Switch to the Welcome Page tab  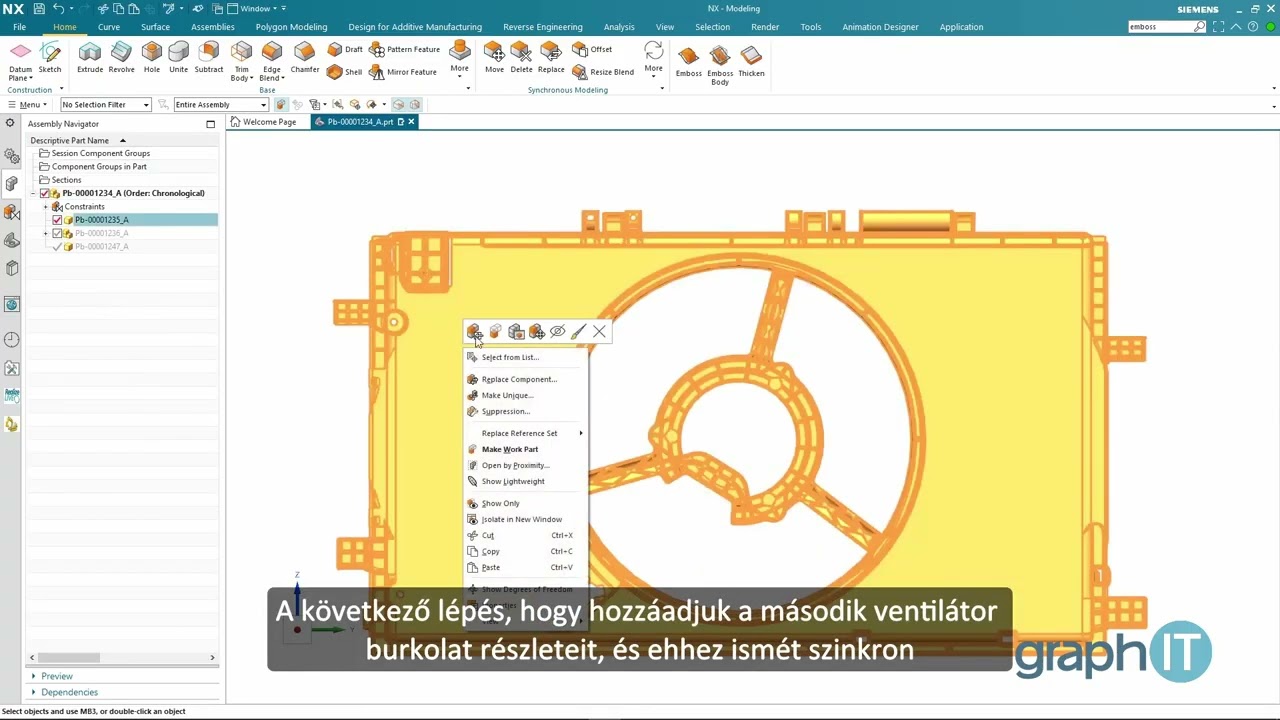pyautogui.click(x=263, y=122)
